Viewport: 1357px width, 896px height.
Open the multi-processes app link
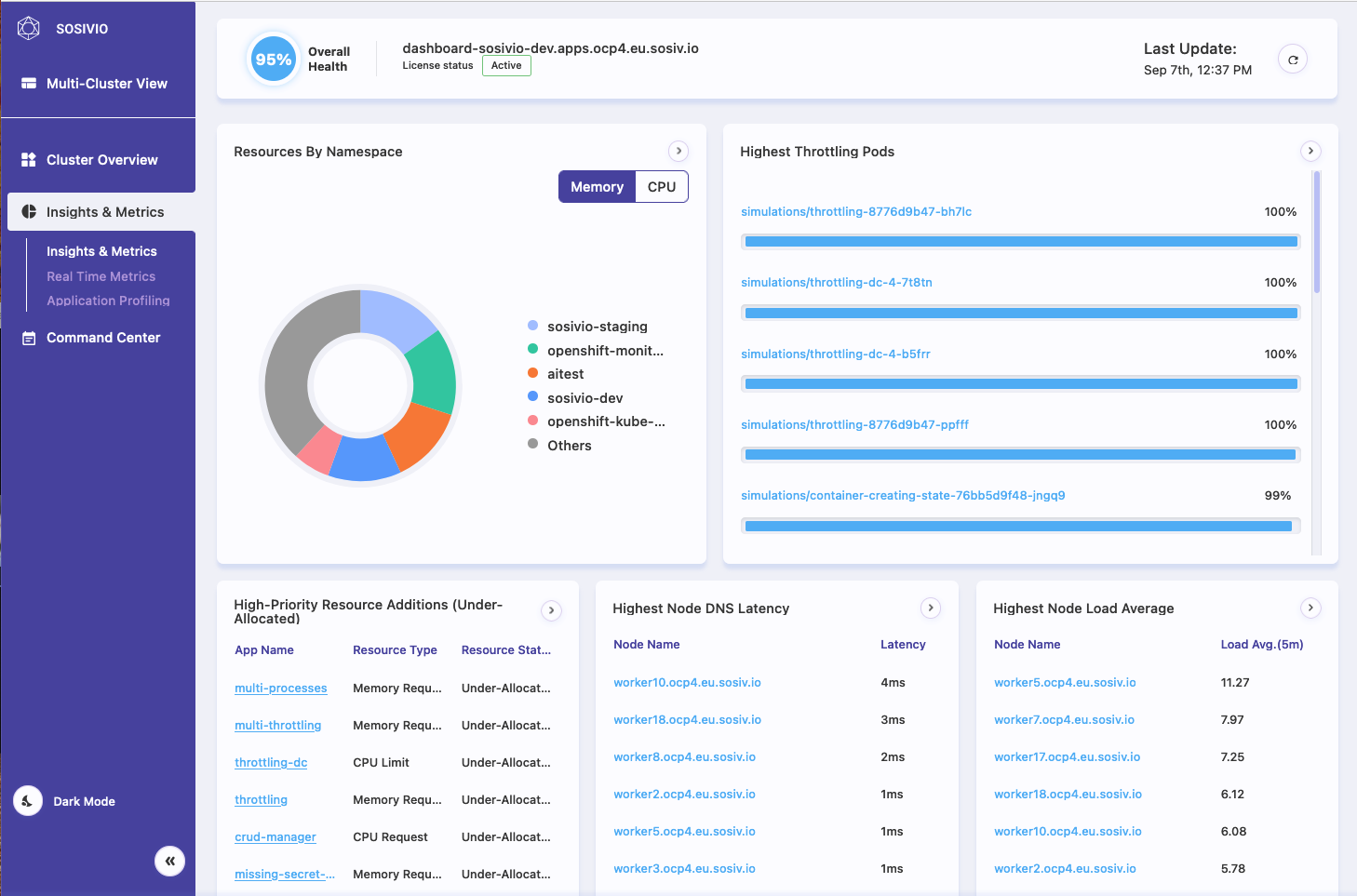pos(280,689)
